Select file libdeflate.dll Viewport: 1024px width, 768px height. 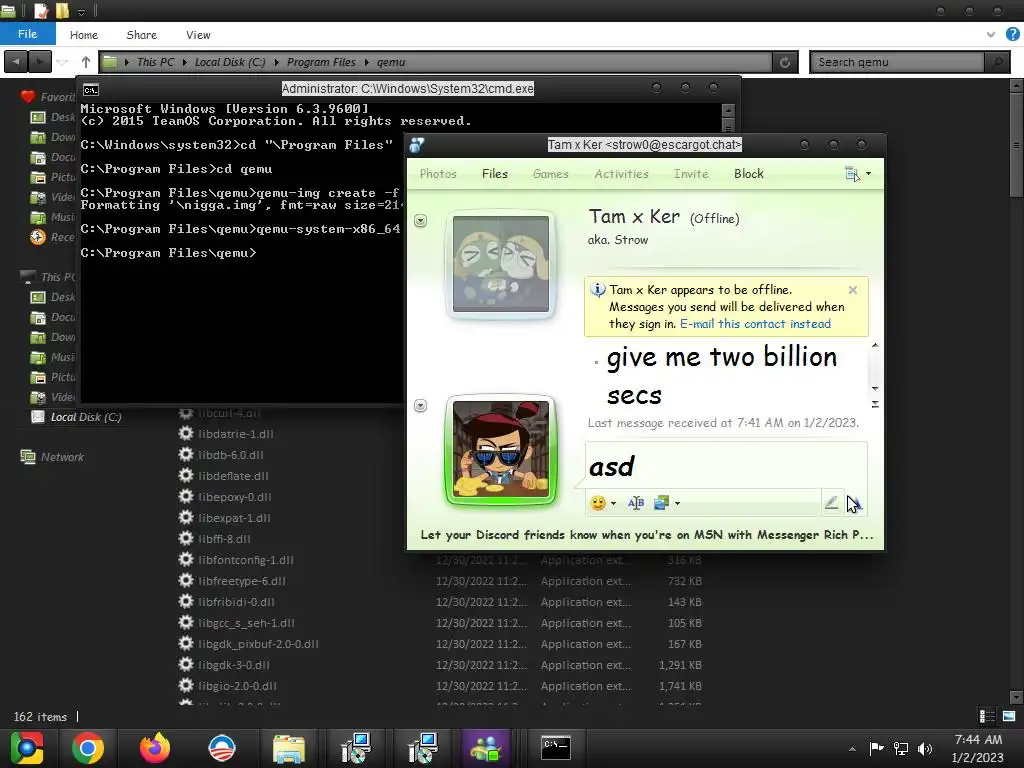click(x=233, y=476)
